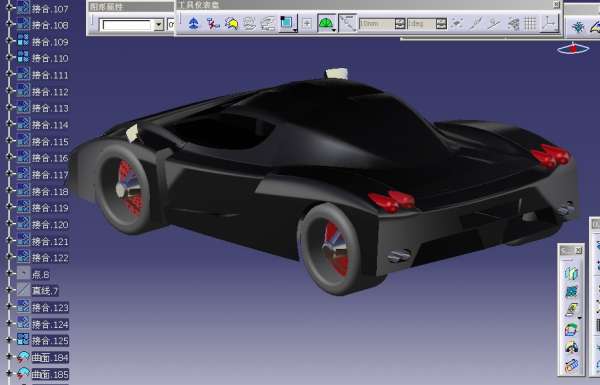
Task: Click the greyed points icon after the 1deg stepper
Action: point(457,24)
